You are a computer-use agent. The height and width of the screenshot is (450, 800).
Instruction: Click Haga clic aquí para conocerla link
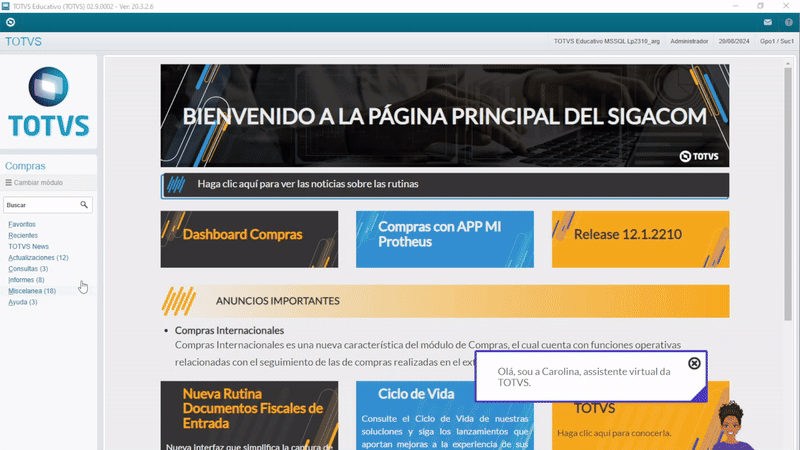pyautogui.click(x=614, y=433)
